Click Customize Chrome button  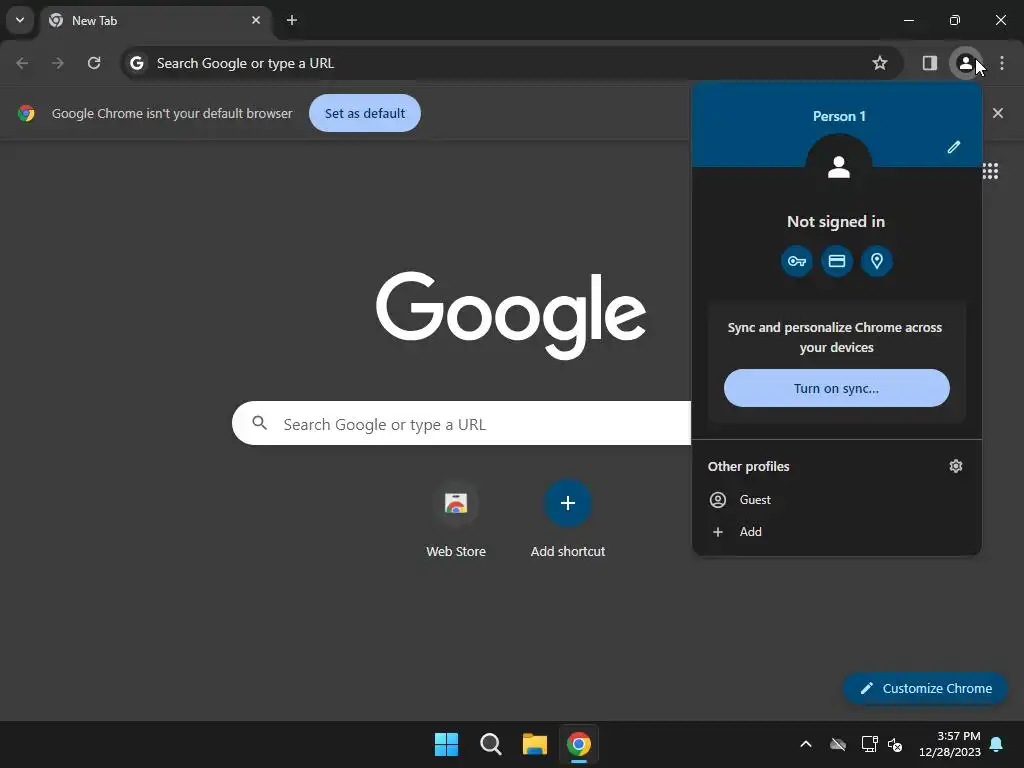pos(925,688)
